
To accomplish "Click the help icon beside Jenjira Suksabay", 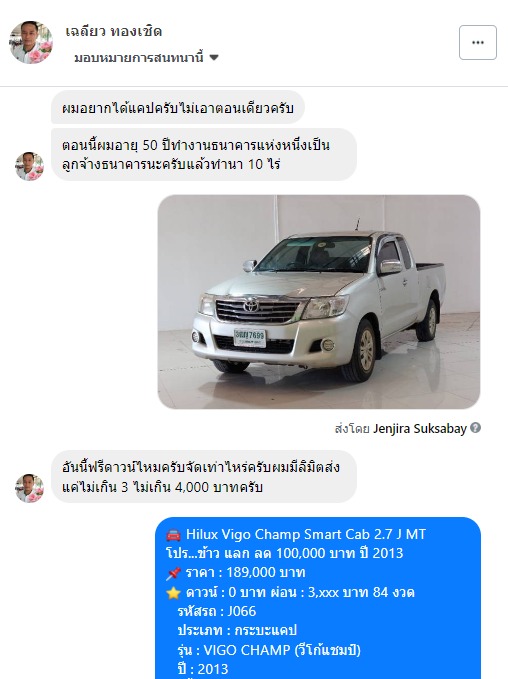I will [x=476, y=428].
